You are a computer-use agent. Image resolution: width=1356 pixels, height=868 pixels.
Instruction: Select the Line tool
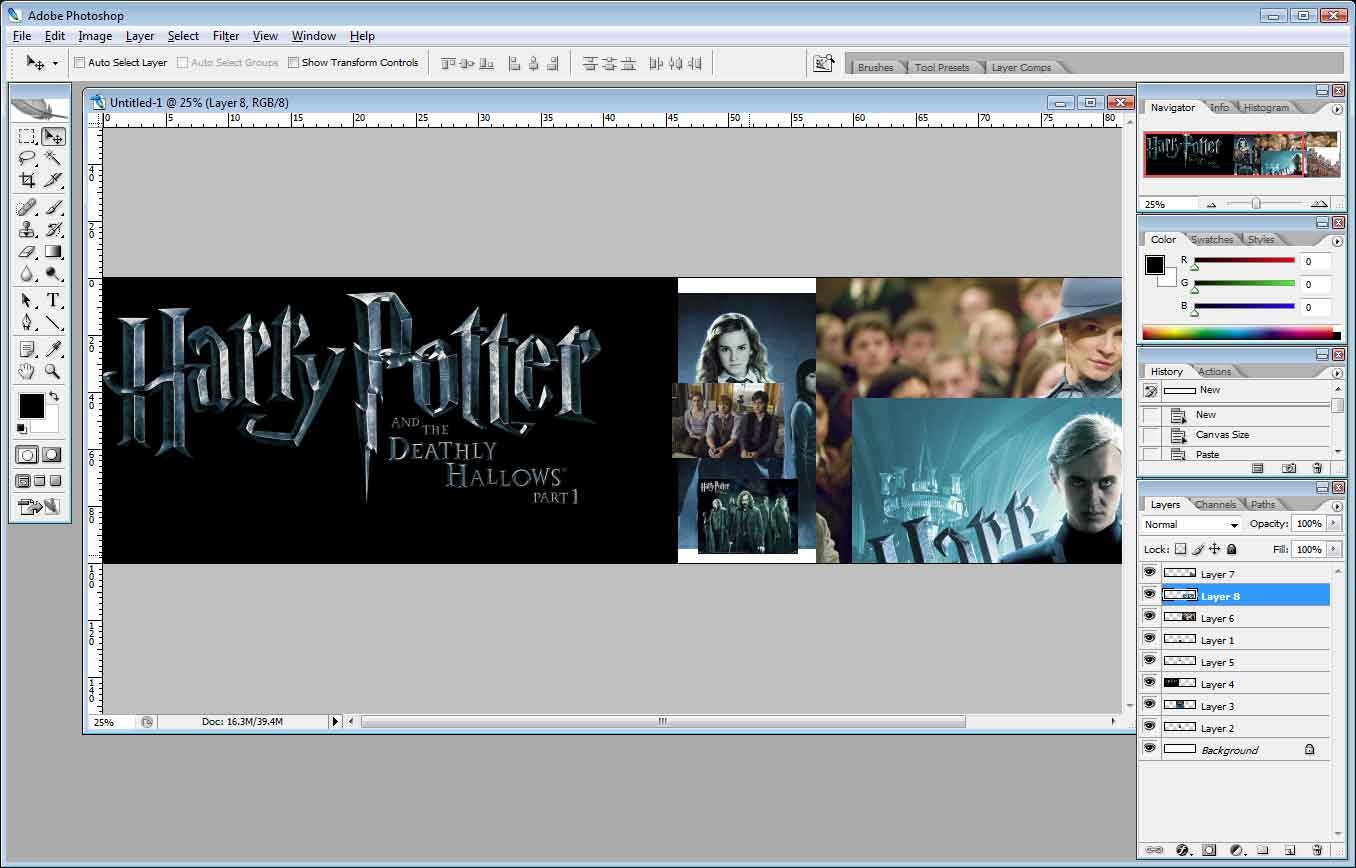(x=53, y=323)
